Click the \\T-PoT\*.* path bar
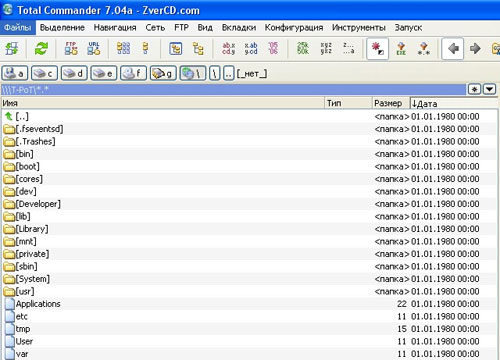Image resolution: width=500 pixels, height=360 pixels. [x=233, y=89]
